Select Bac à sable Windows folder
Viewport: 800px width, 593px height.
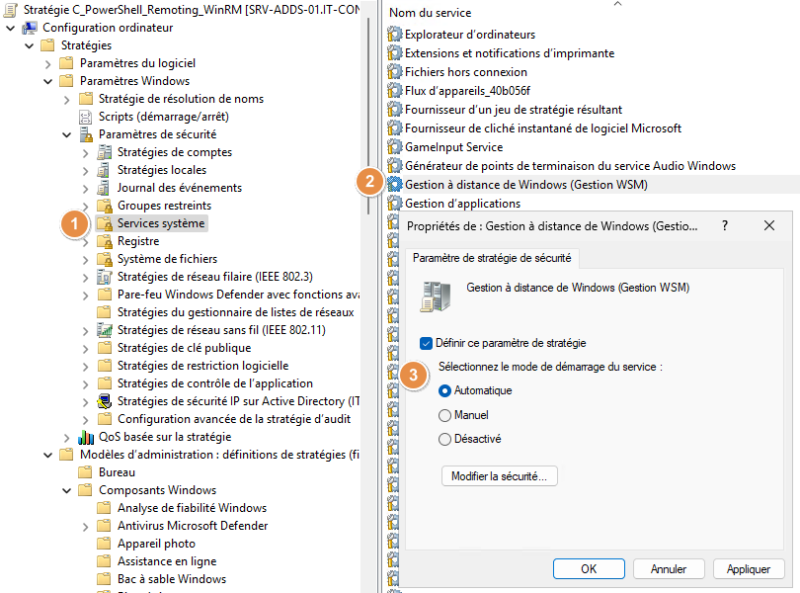point(171,579)
